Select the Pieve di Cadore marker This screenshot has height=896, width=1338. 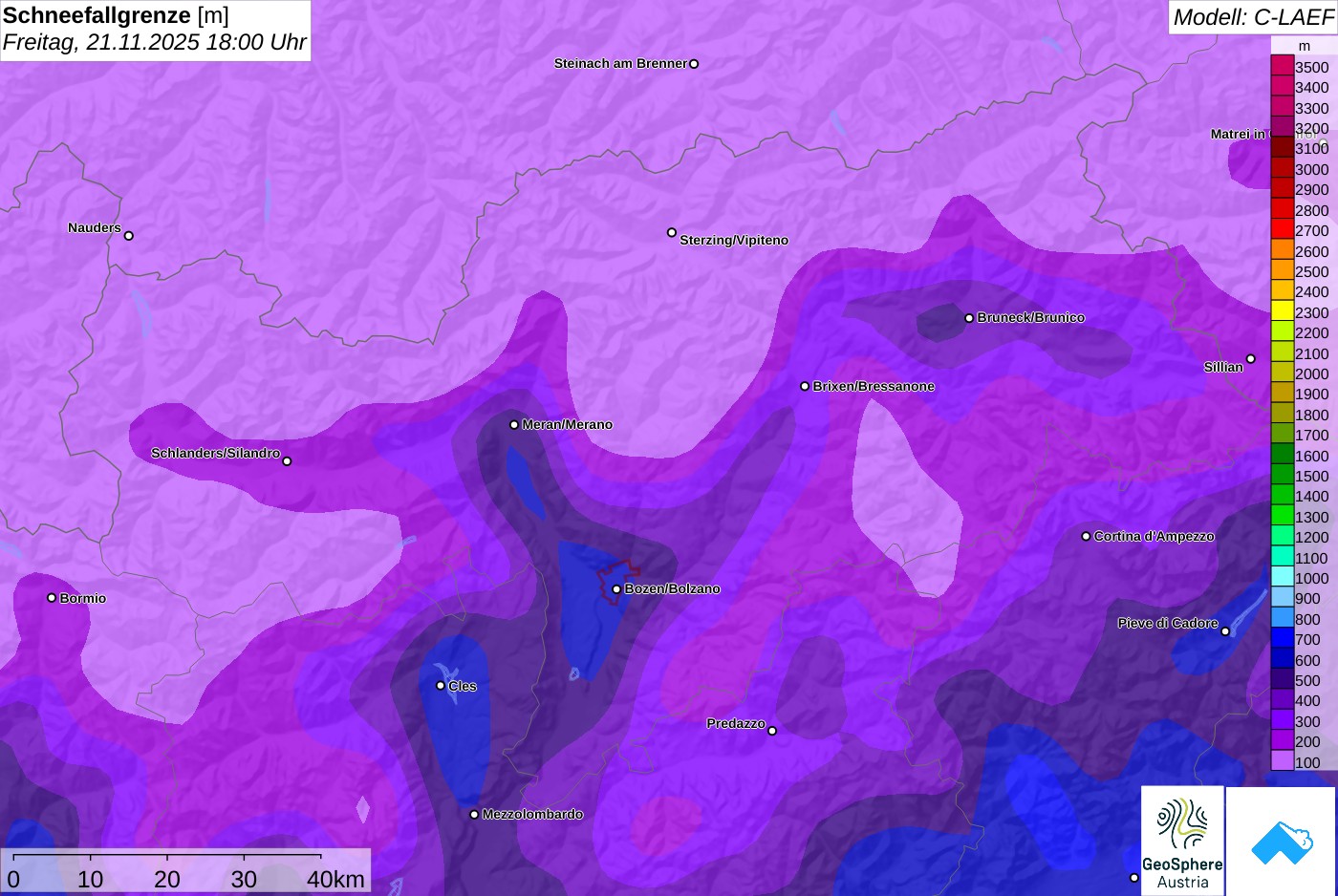(1225, 631)
